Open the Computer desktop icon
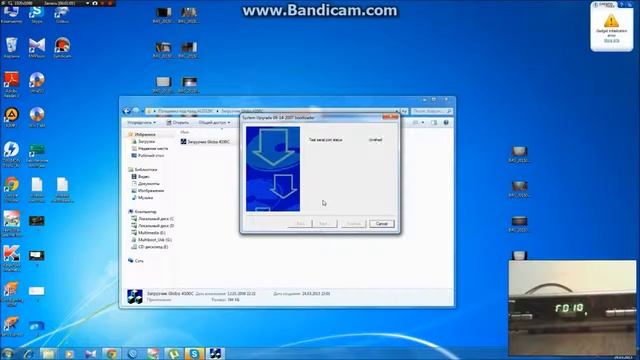 [11, 13]
